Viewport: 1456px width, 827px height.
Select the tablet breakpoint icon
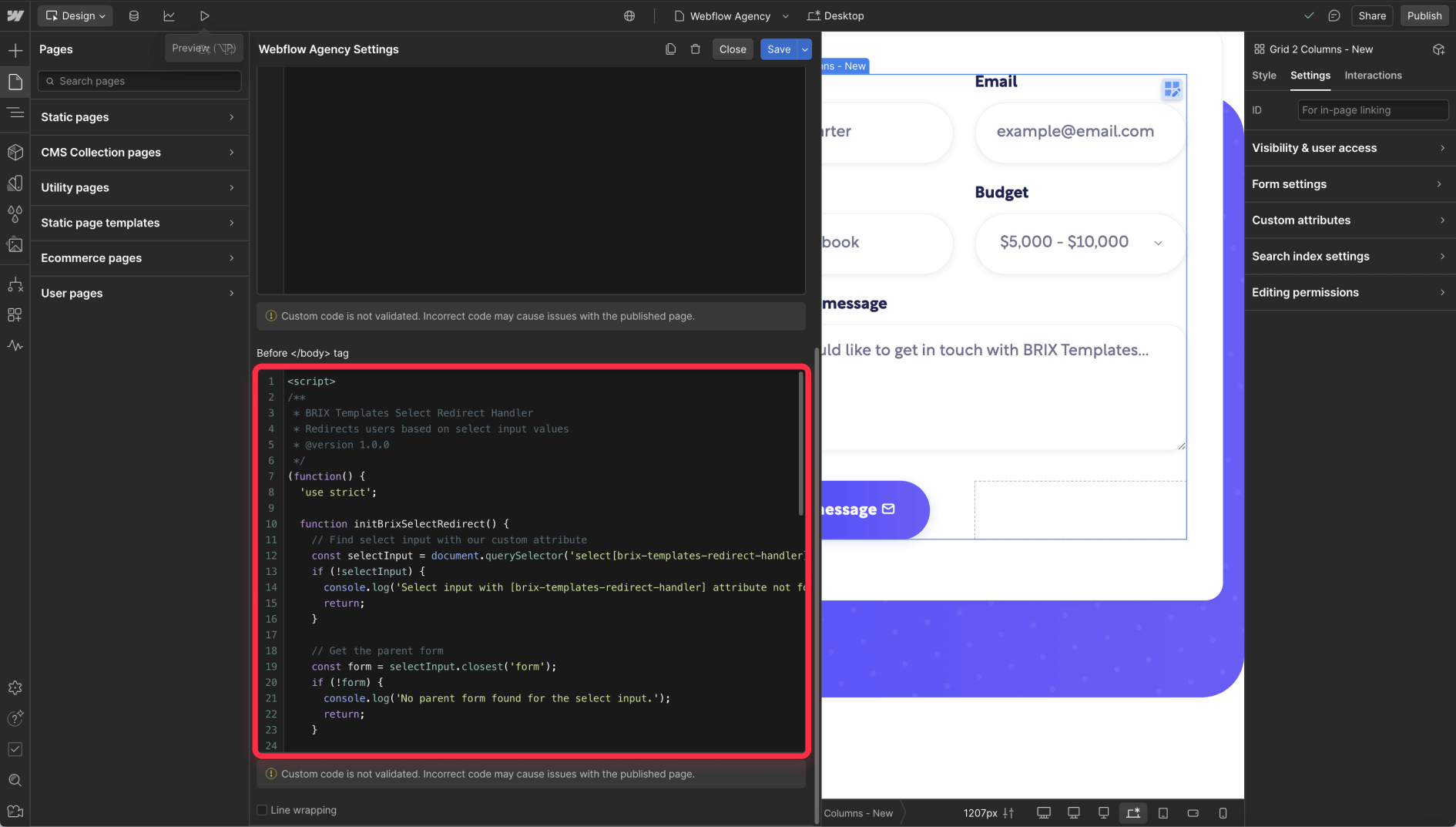1163,813
